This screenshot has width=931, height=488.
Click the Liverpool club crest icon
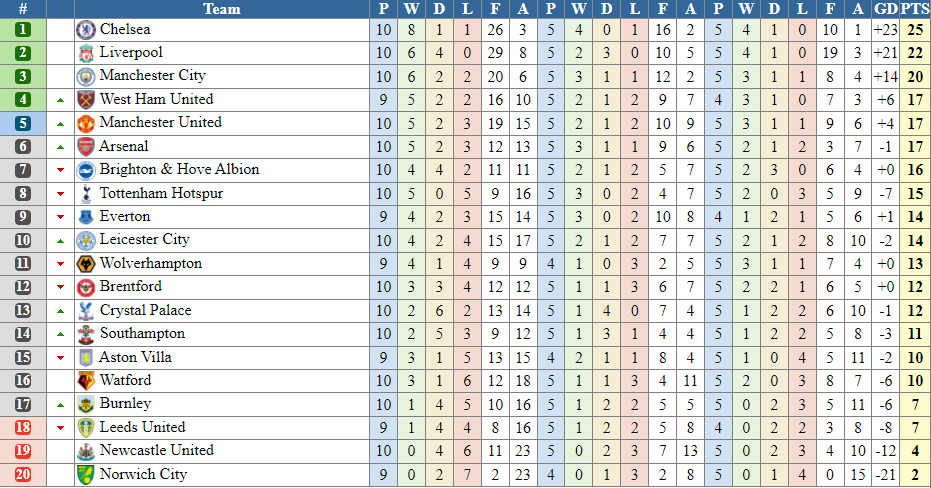click(x=86, y=53)
